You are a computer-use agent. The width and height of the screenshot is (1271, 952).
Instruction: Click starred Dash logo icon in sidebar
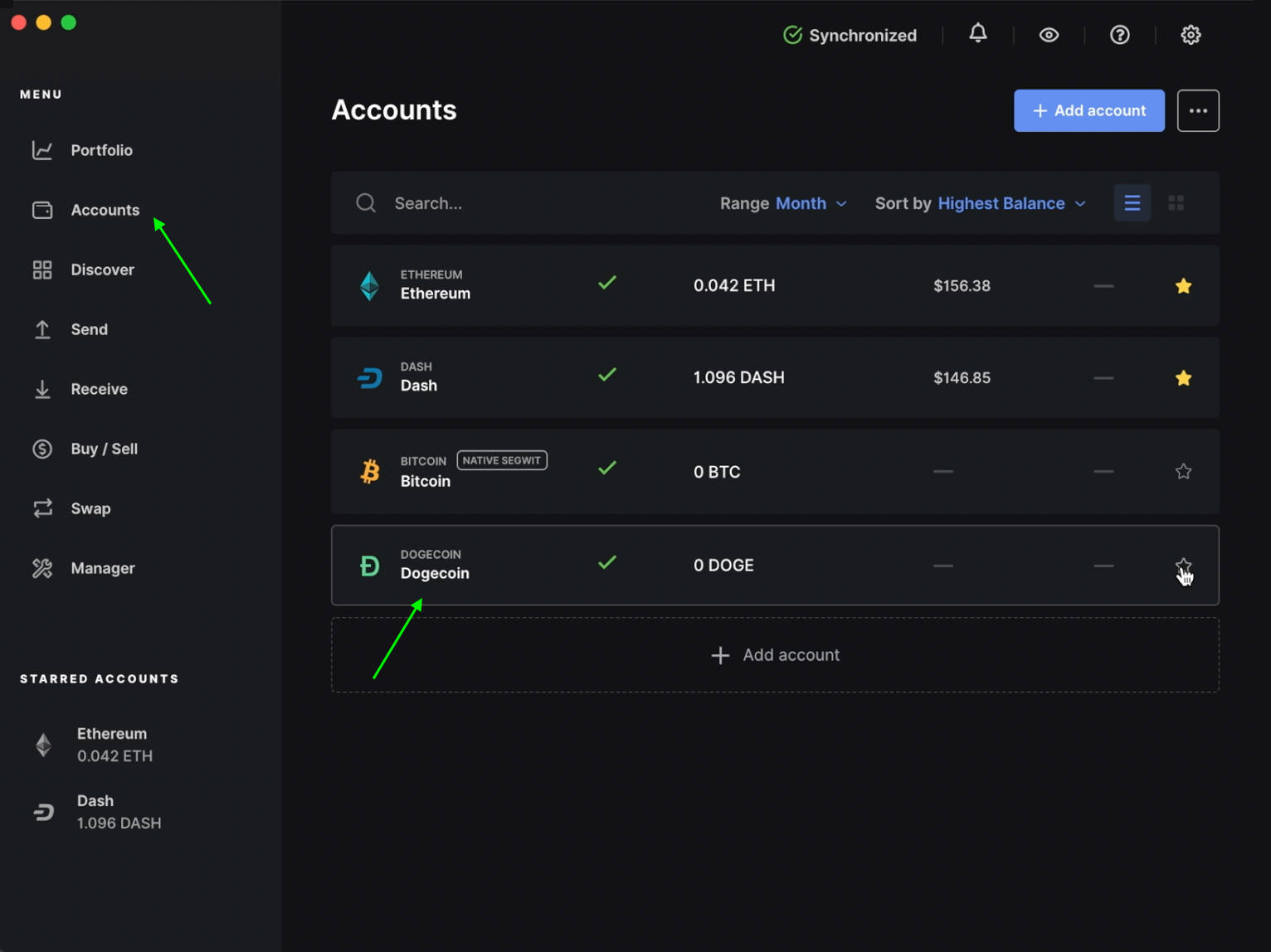(44, 813)
